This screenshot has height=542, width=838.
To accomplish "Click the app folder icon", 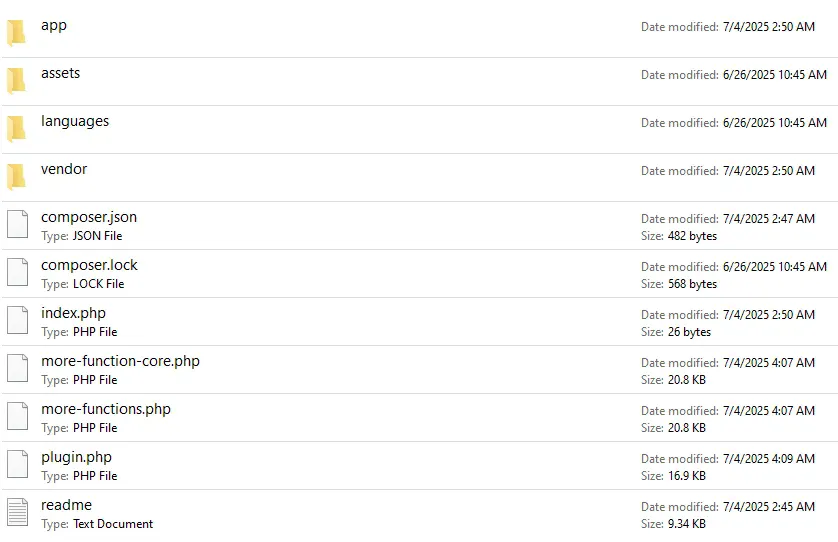I will pyautogui.click(x=17, y=32).
